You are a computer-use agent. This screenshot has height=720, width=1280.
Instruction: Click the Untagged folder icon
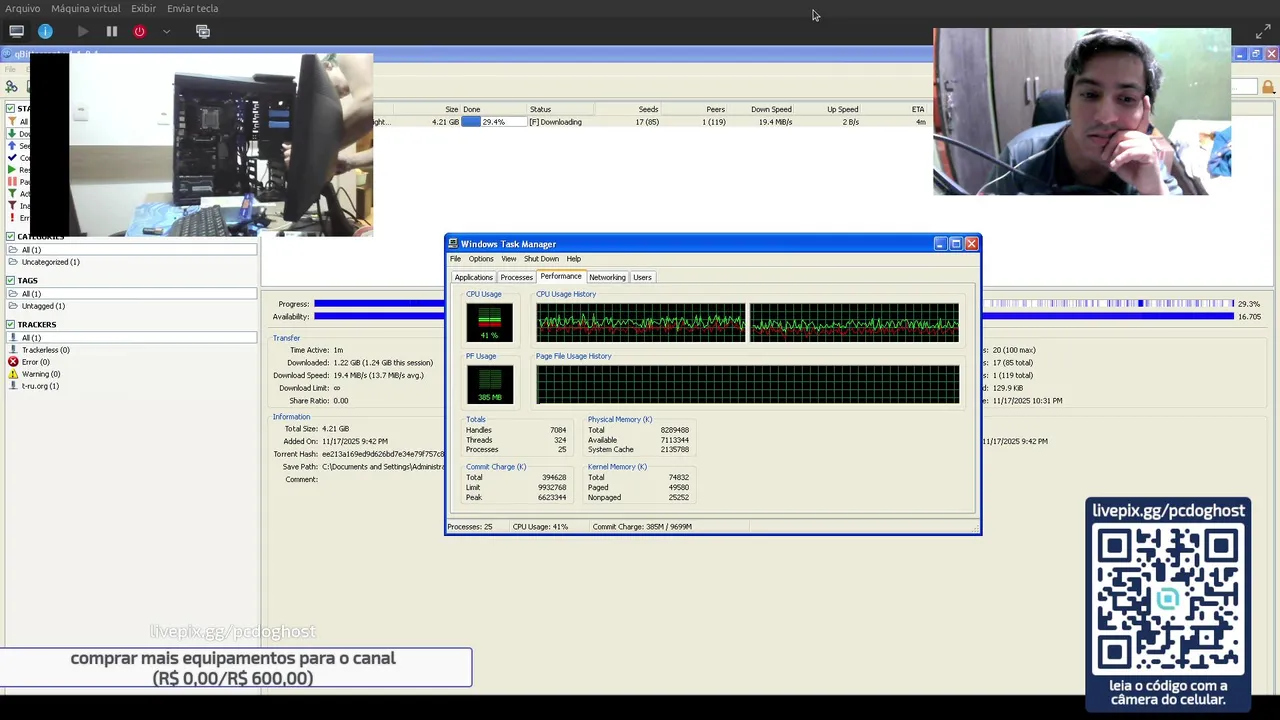[13, 306]
